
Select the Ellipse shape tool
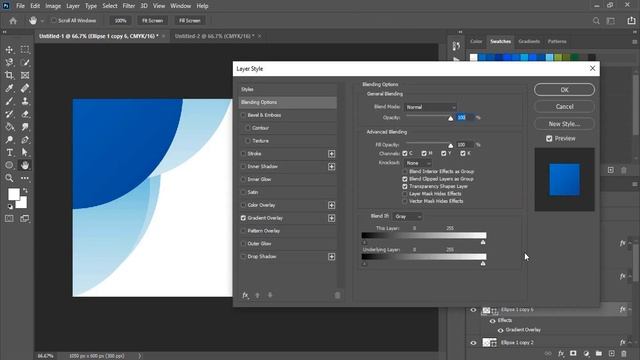pyautogui.click(x=9, y=165)
